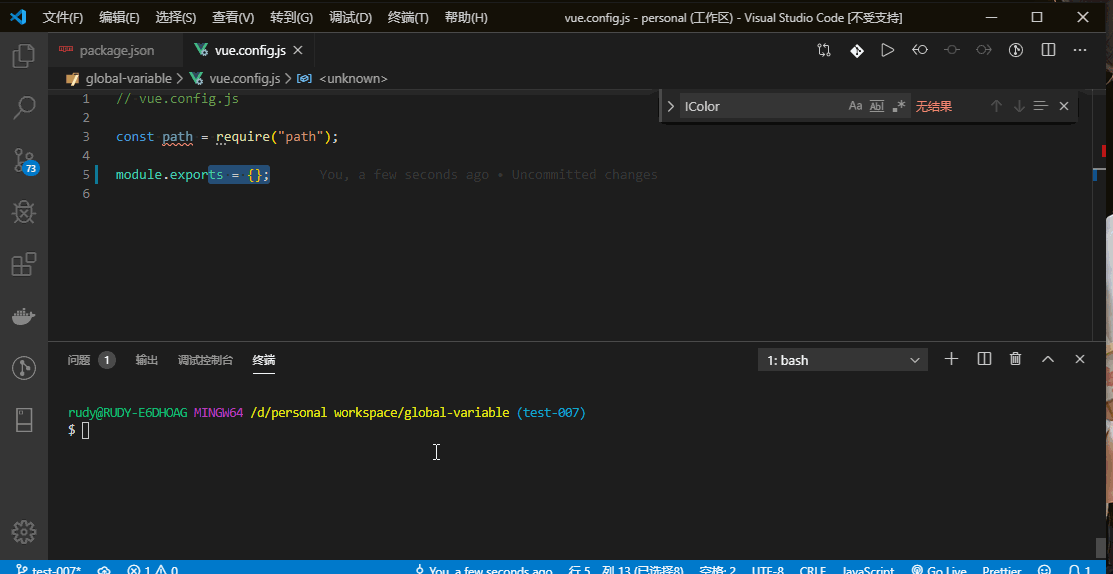1113x574 pixels.
Task: Open the Run and Debug view
Action: click(x=24, y=211)
